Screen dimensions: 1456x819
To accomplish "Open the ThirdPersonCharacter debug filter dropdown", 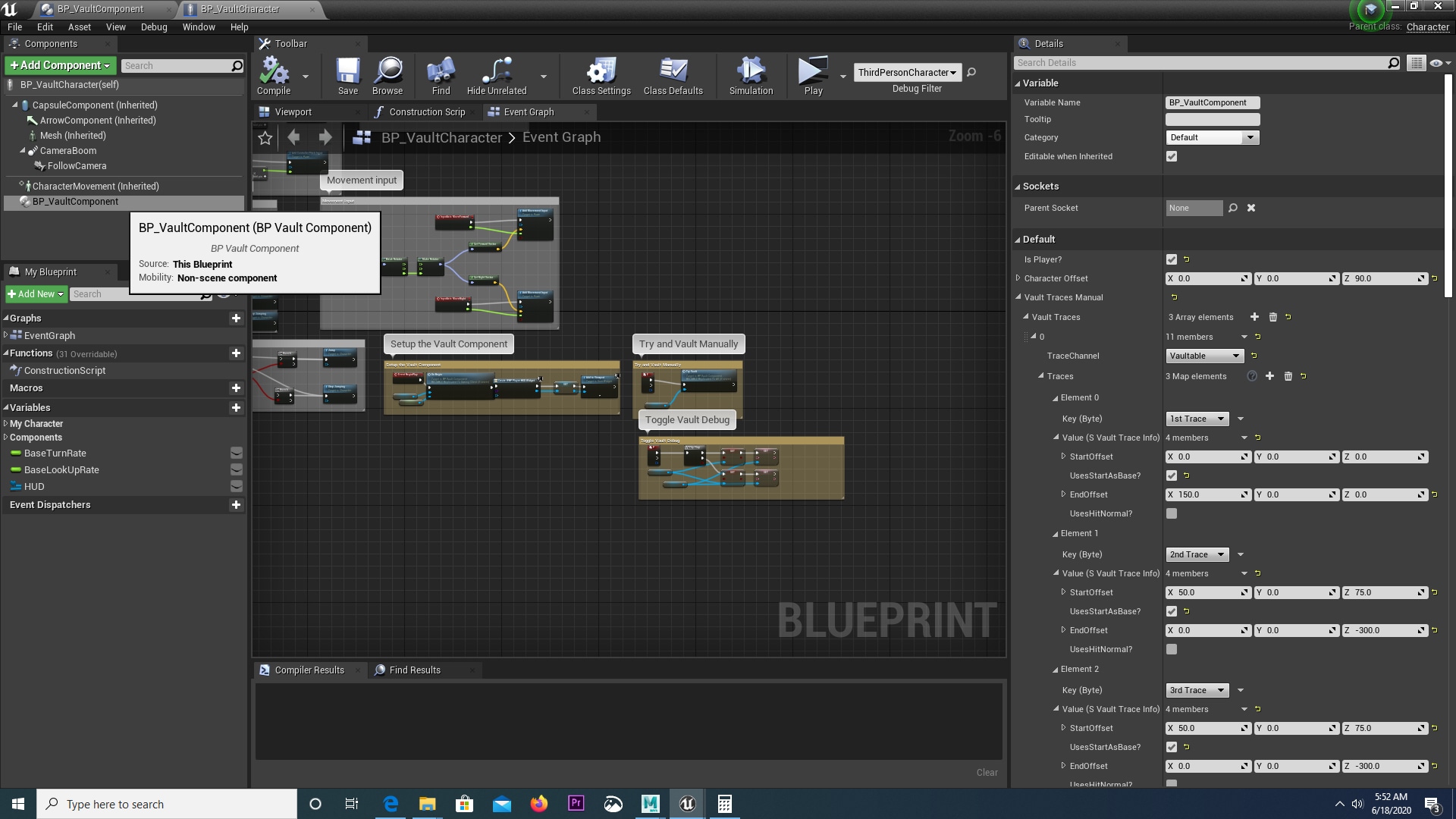I will (907, 73).
